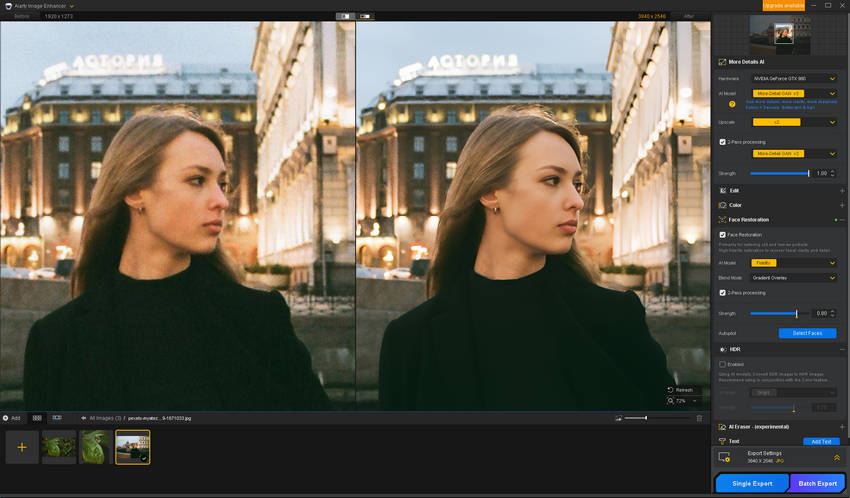Toggle Face Restoration 2-Pass processing checkbox
Image resolution: width=850 pixels, height=498 pixels.
click(723, 293)
